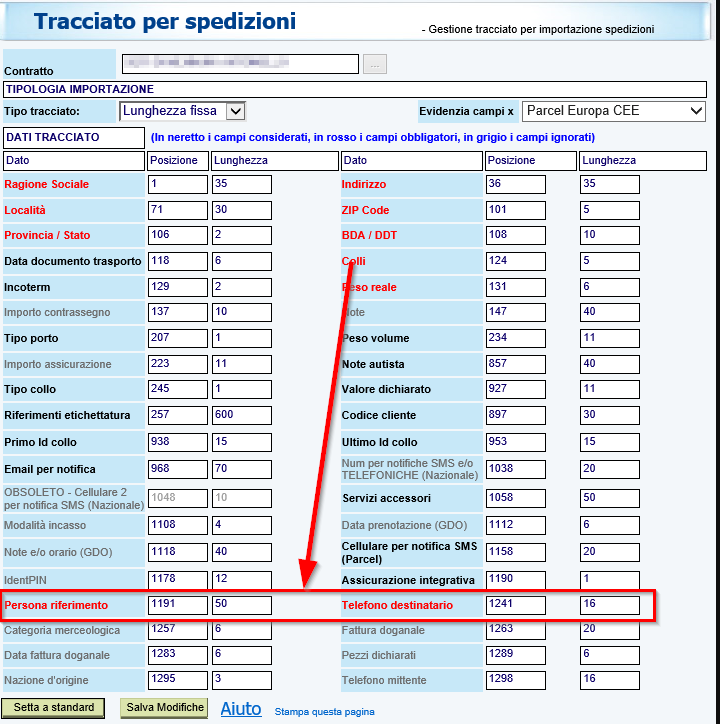The width and height of the screenshot is (720, 724).
Task: Click Indirizzo Lunghezza field
Action: click(610, 184)
